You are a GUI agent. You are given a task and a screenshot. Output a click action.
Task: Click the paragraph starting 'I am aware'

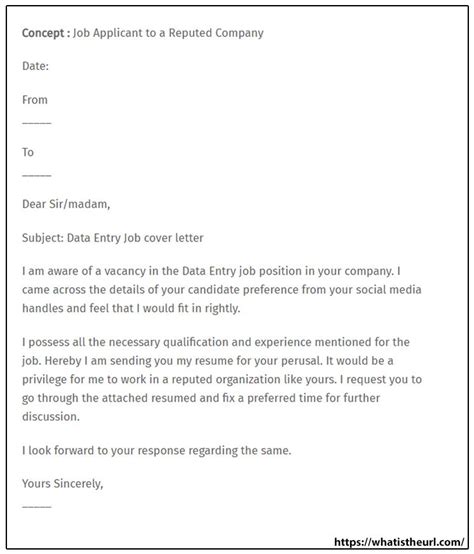click(222, 290)
